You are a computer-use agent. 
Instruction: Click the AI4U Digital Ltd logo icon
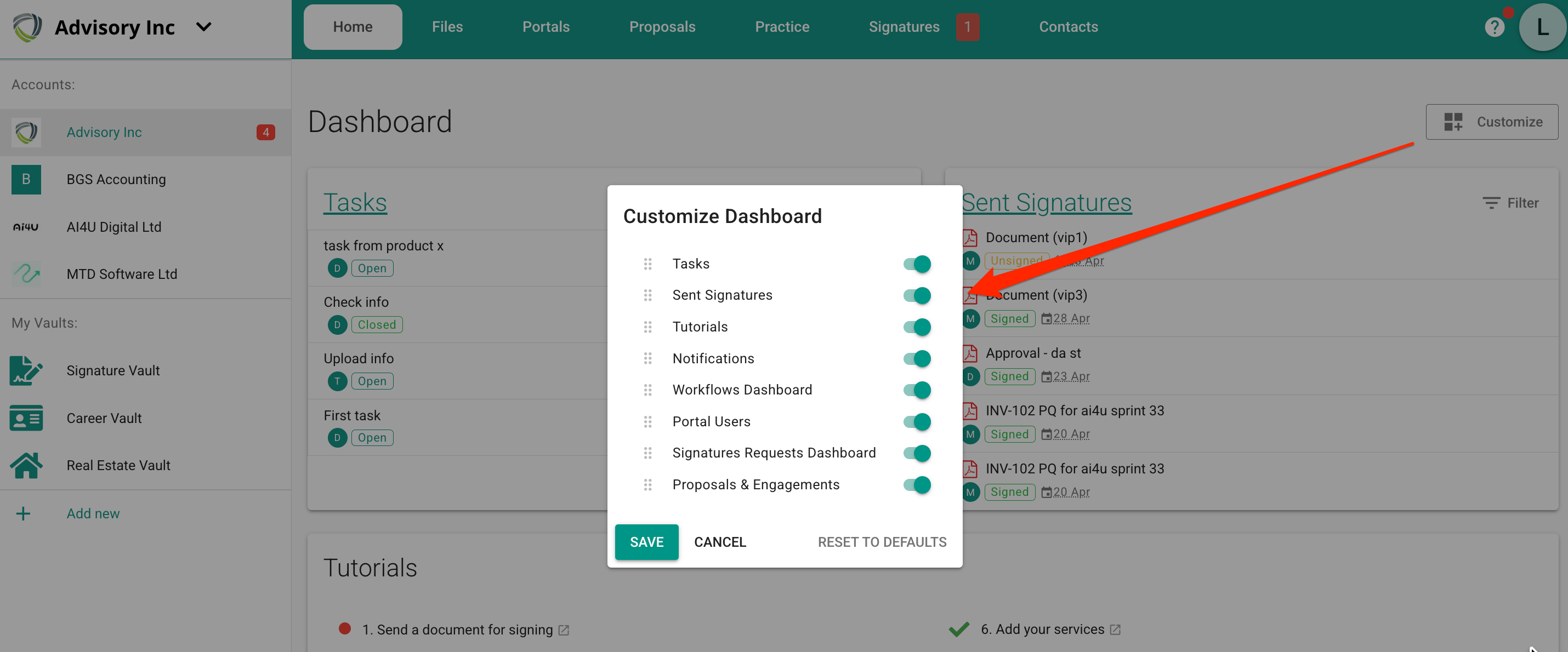coord(26,227)
